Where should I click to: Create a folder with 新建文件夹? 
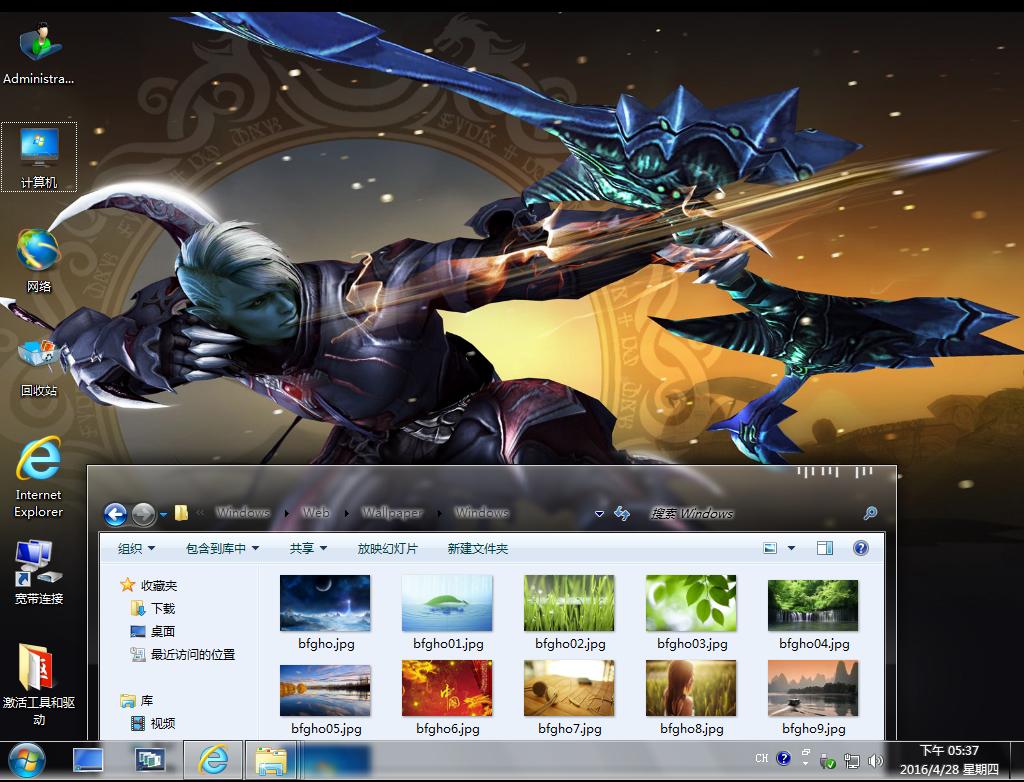[477, 549]
